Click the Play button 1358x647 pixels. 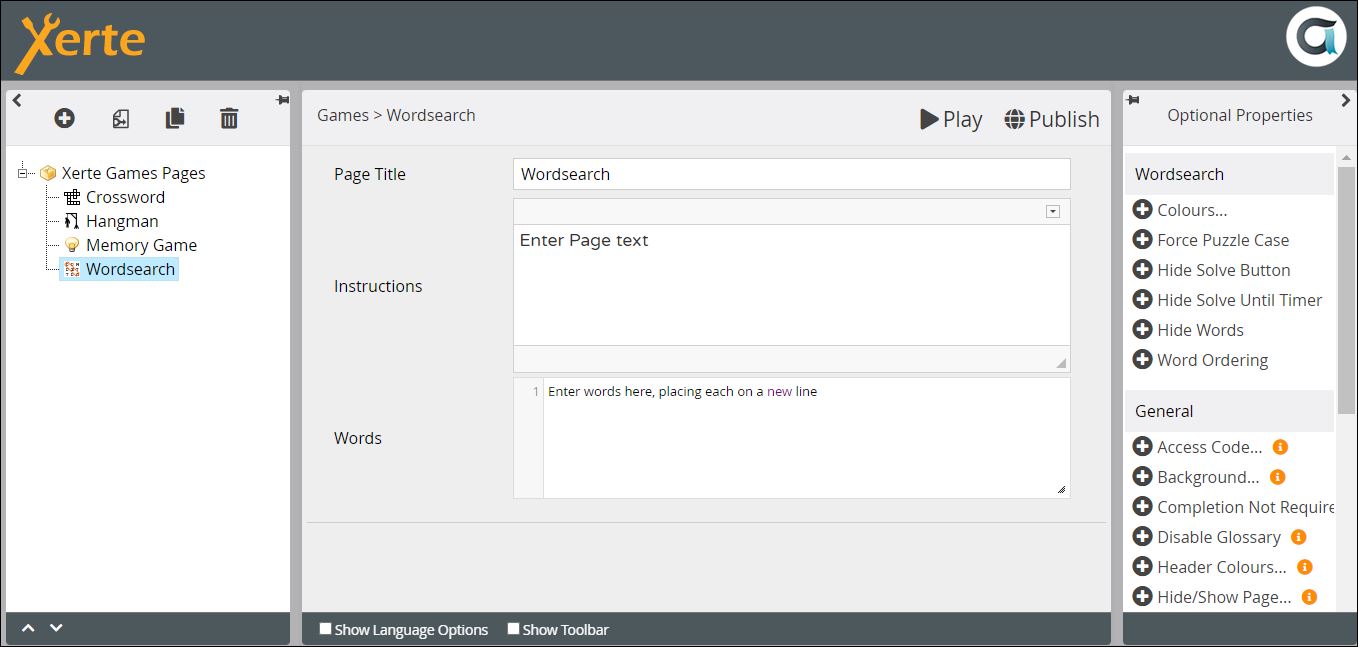coord(951,119)
